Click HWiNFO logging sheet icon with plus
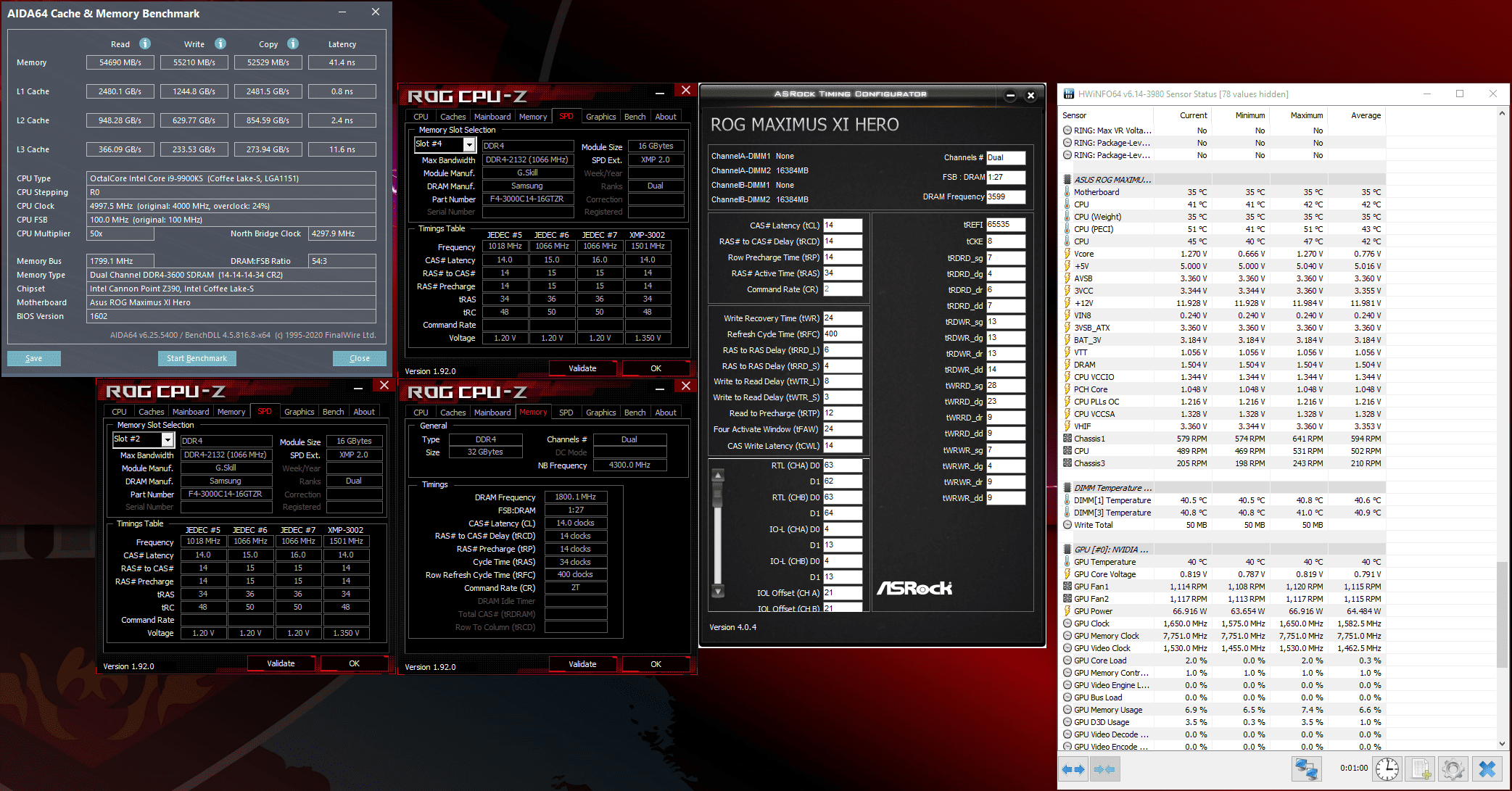The width and height of the screenshot is (1512, 791). click(1421, 769)
